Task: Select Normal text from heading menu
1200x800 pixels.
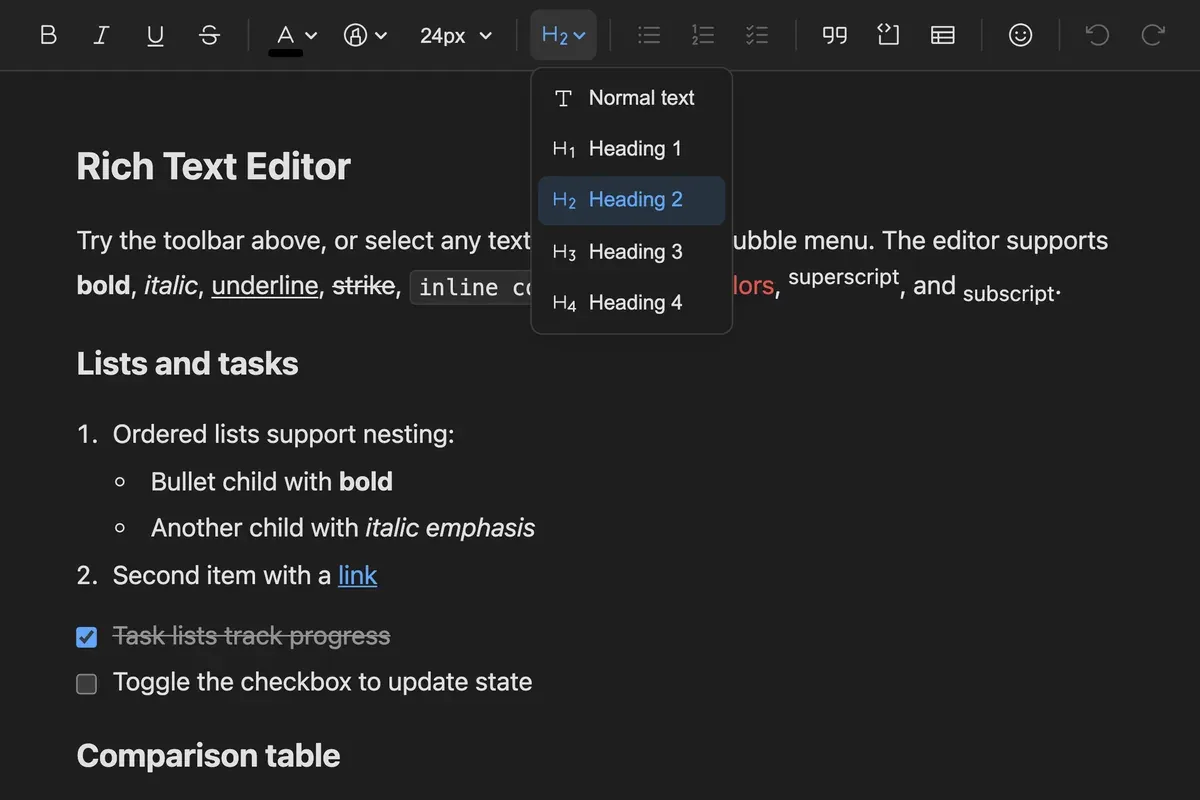Action: [631, 98]
